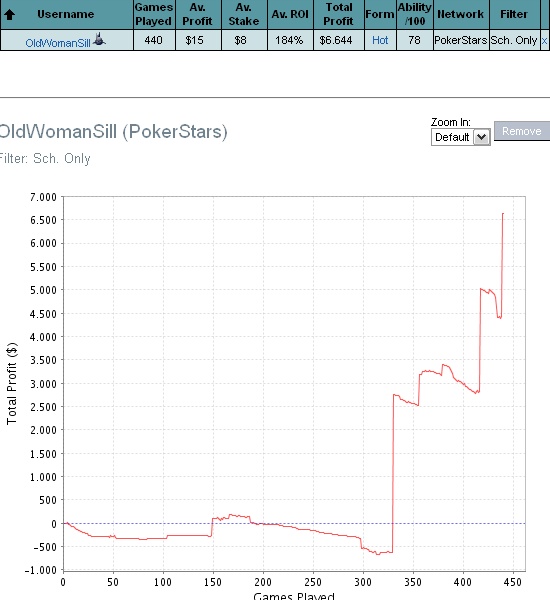Sort by Av. ROI column header
This screenshot has width=550, height=600.
tap(290, 14)
